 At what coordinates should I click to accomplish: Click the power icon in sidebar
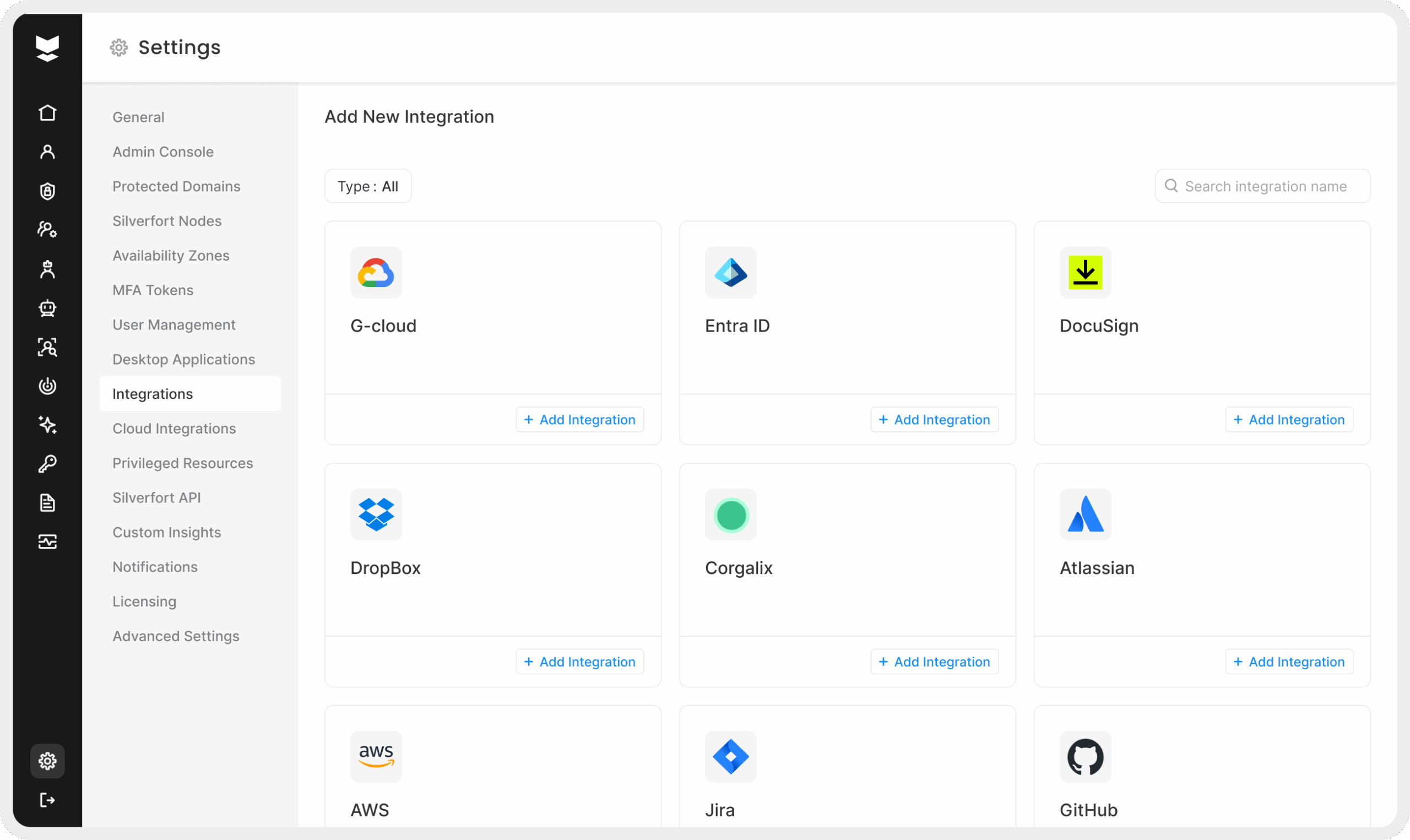(x=47, y=386)
